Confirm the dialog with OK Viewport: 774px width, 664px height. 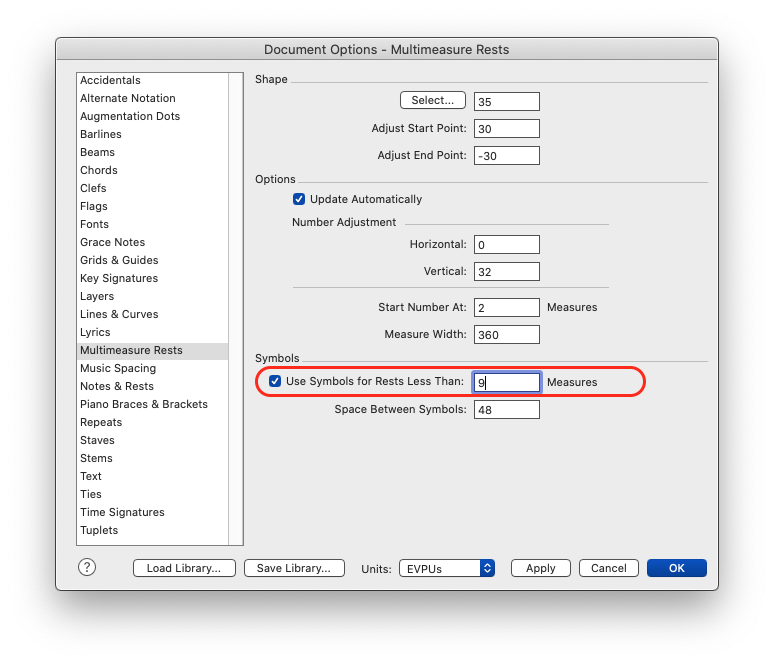pyautogui.click(x=676, y=568)
